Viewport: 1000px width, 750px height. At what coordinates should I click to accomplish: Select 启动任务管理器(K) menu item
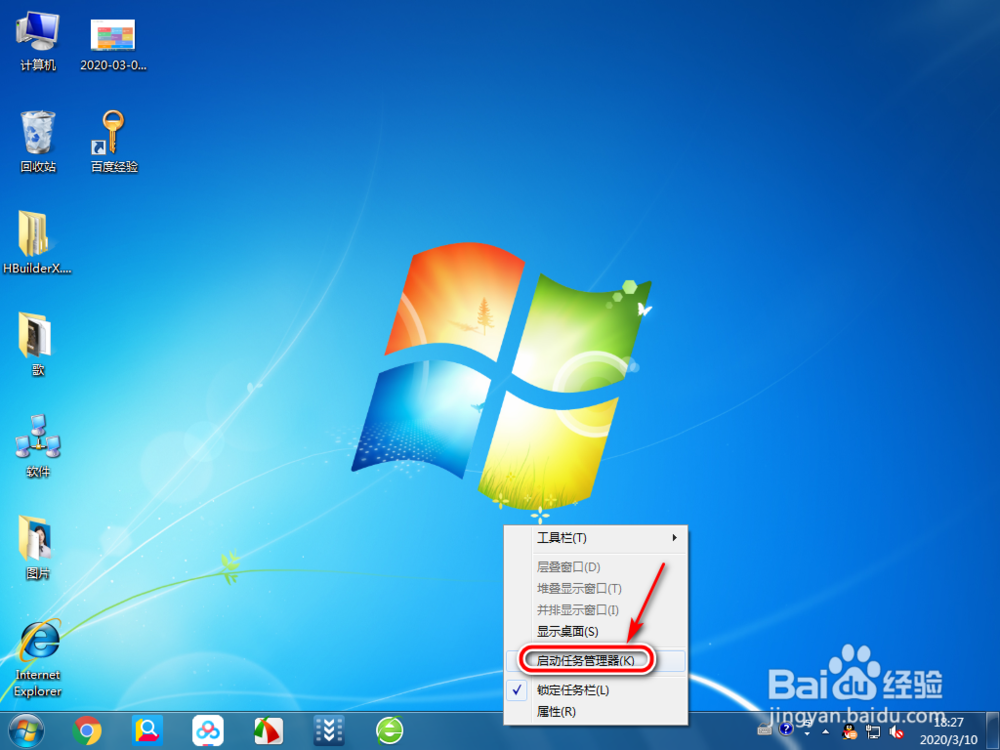tap(596, 661)
